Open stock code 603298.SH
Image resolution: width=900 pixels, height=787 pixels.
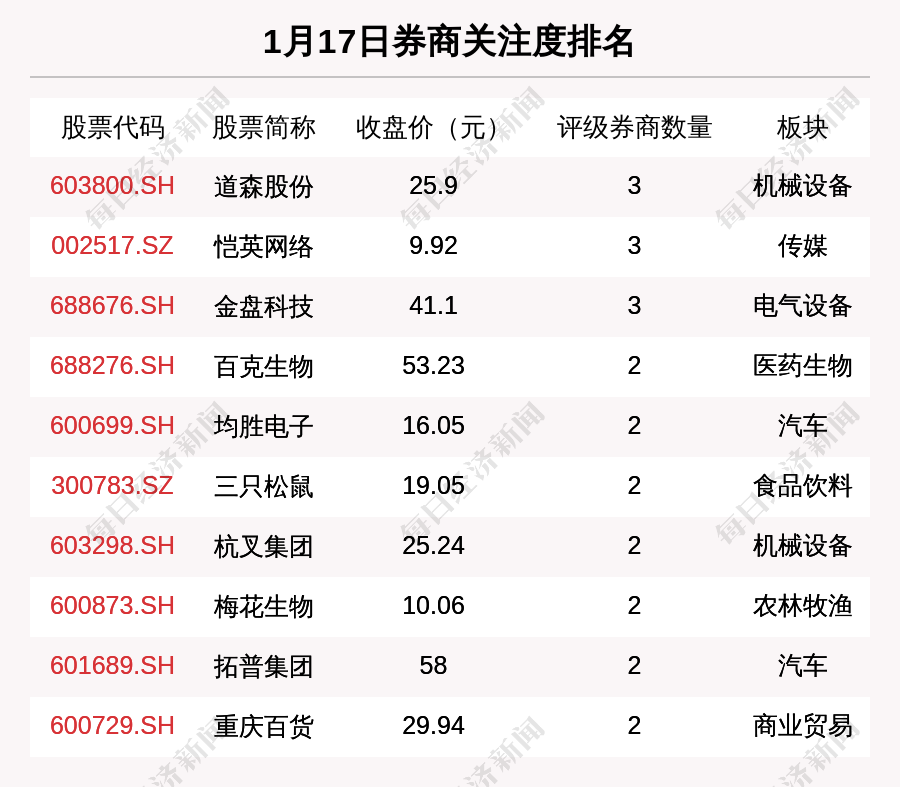click(x=112, y=545)
